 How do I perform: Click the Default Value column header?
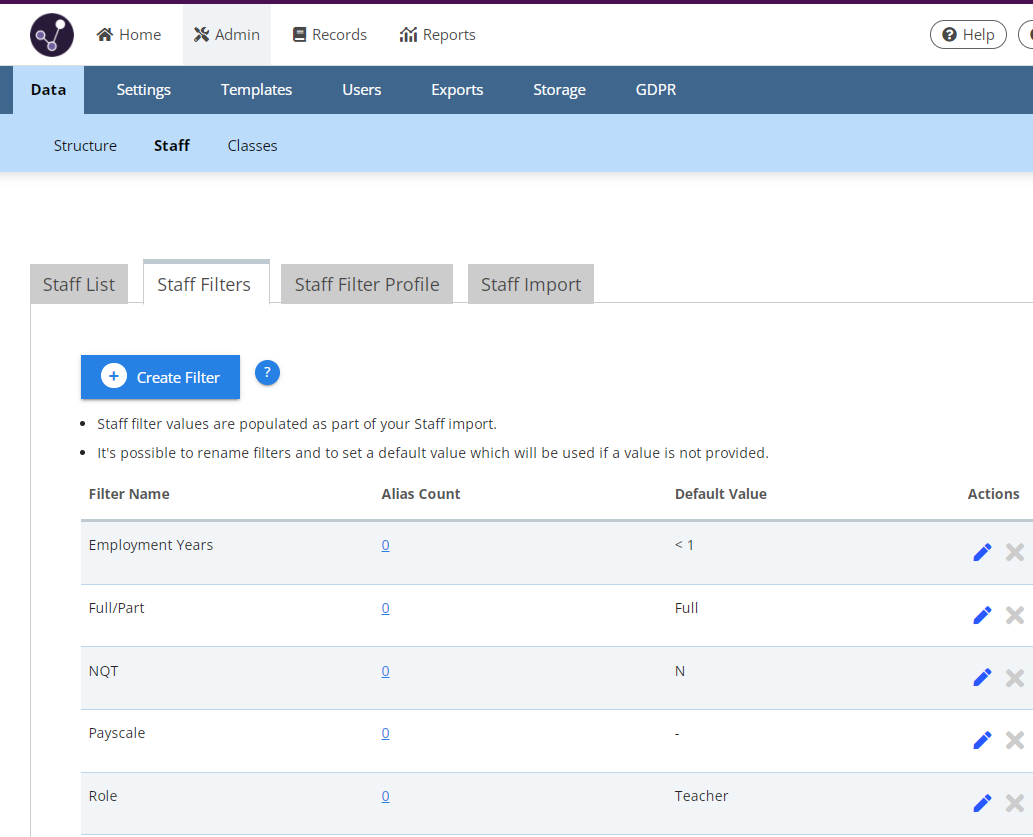click(721, 494)
